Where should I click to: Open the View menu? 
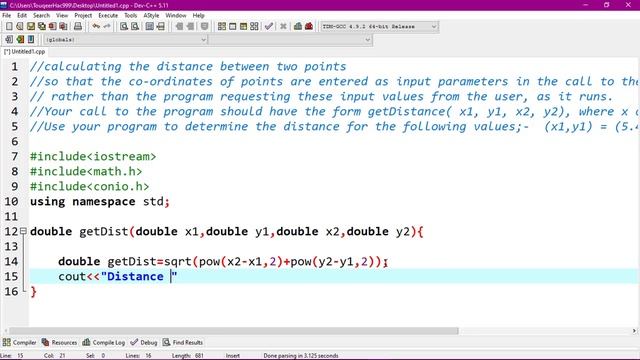tap(62, 16)
